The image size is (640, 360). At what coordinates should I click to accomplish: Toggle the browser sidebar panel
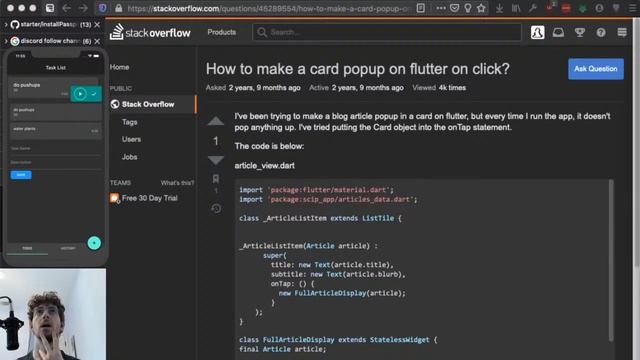pos(50,8)
